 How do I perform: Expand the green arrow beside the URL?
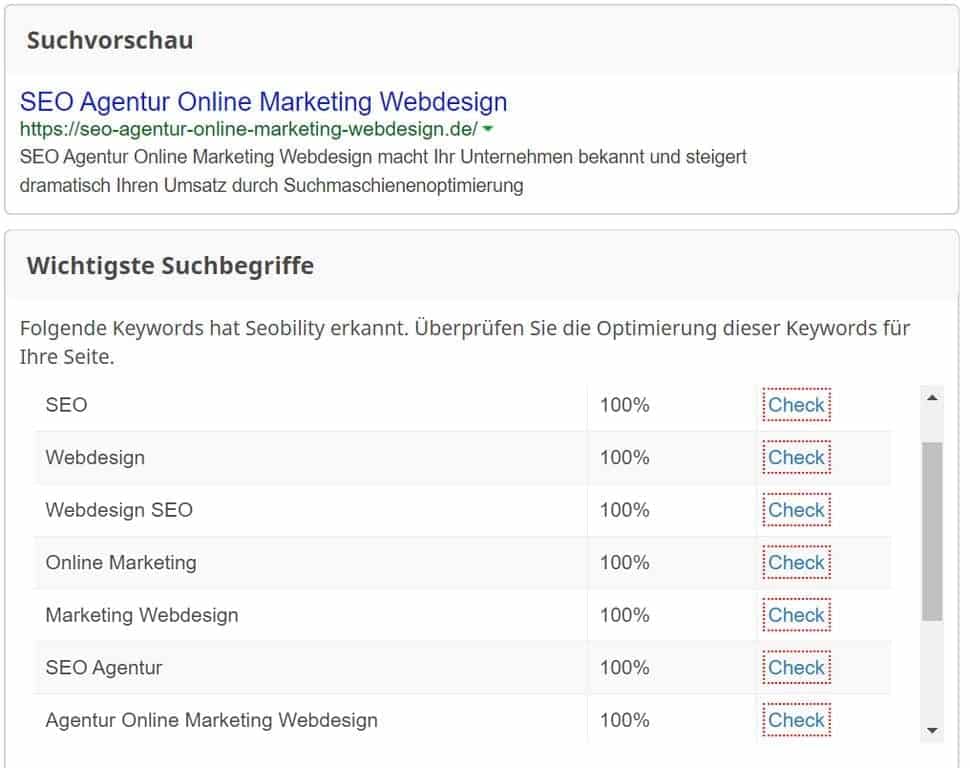pyautogui.click(x=487, y=129)
